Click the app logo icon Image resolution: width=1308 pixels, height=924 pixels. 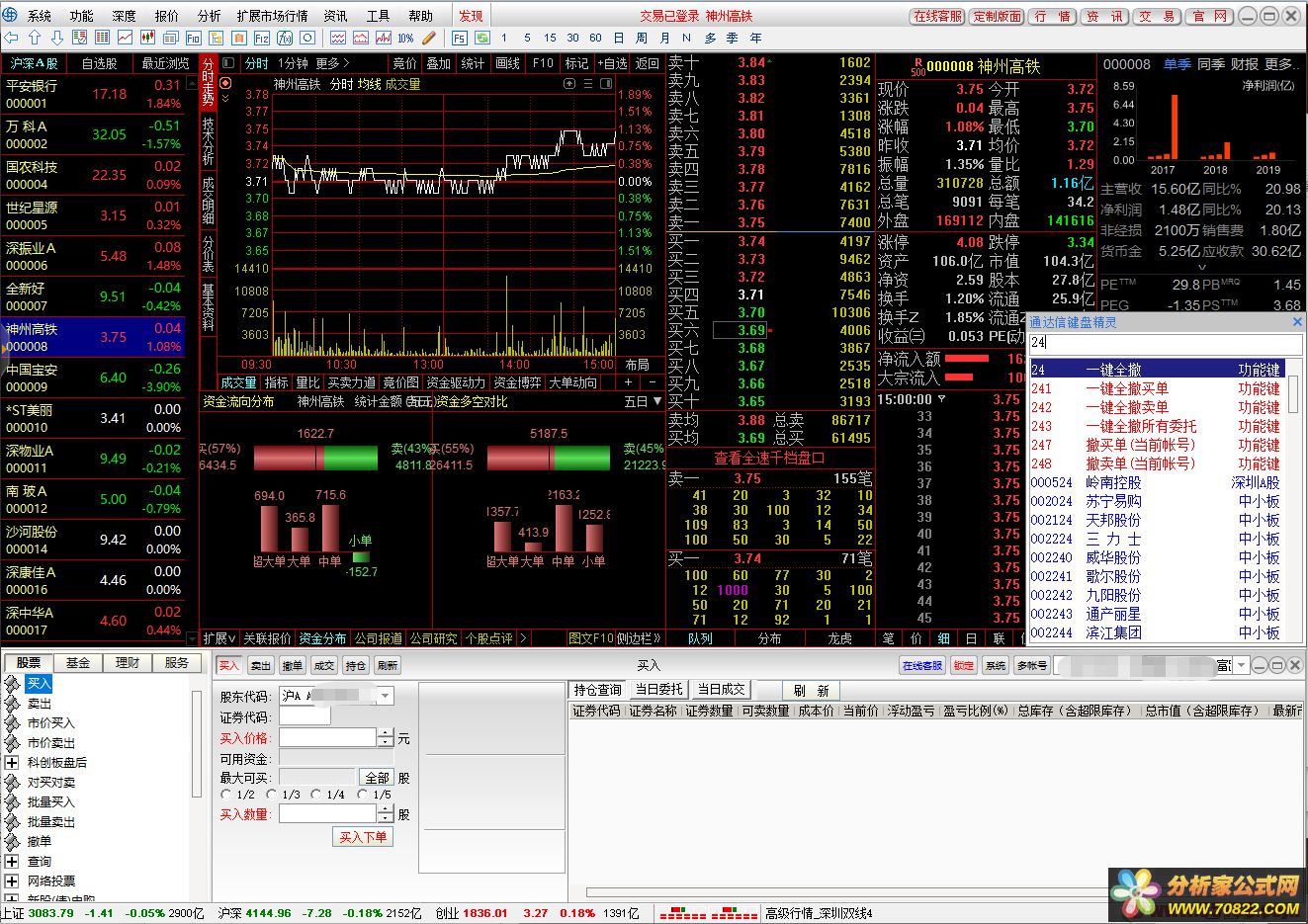click(11, 15)
